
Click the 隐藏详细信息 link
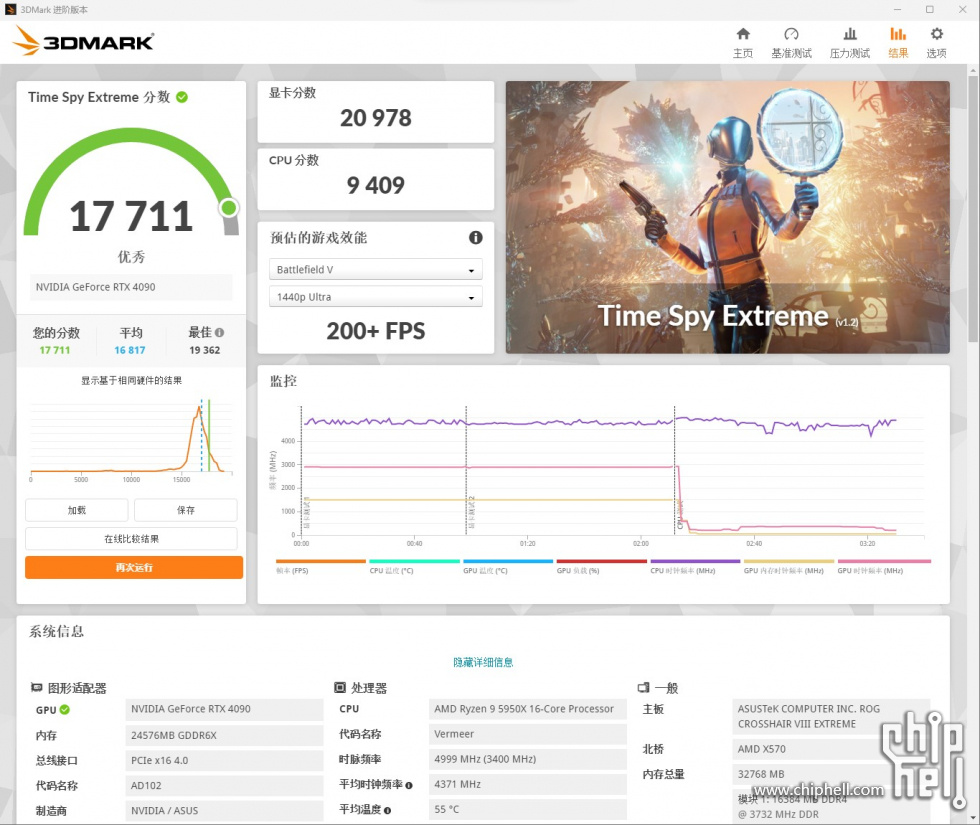pos(483,662)
